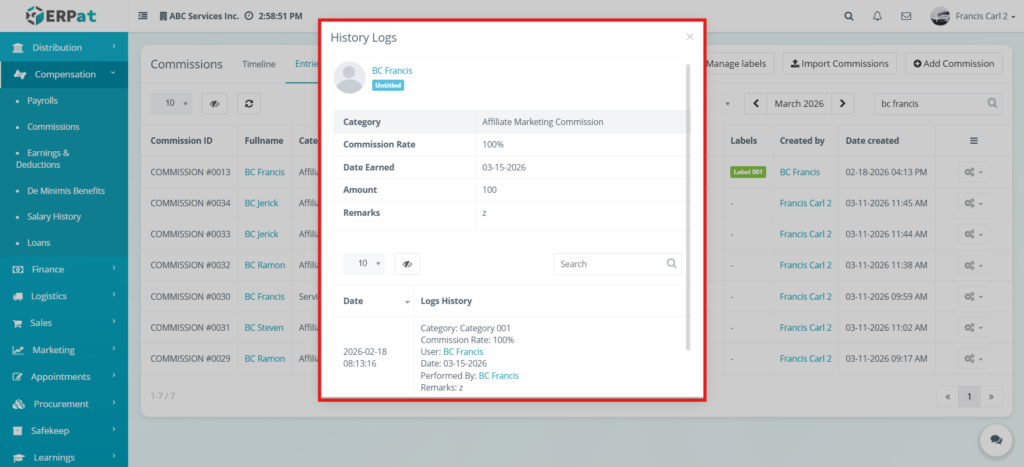Open the search icon in the top bar

(x=848, y=17)
